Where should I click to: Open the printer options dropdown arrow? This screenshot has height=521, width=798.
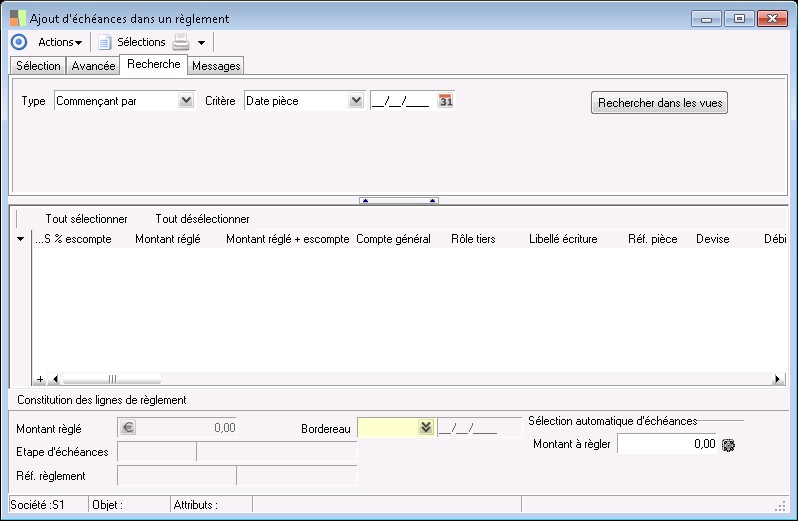click(201, 43)
